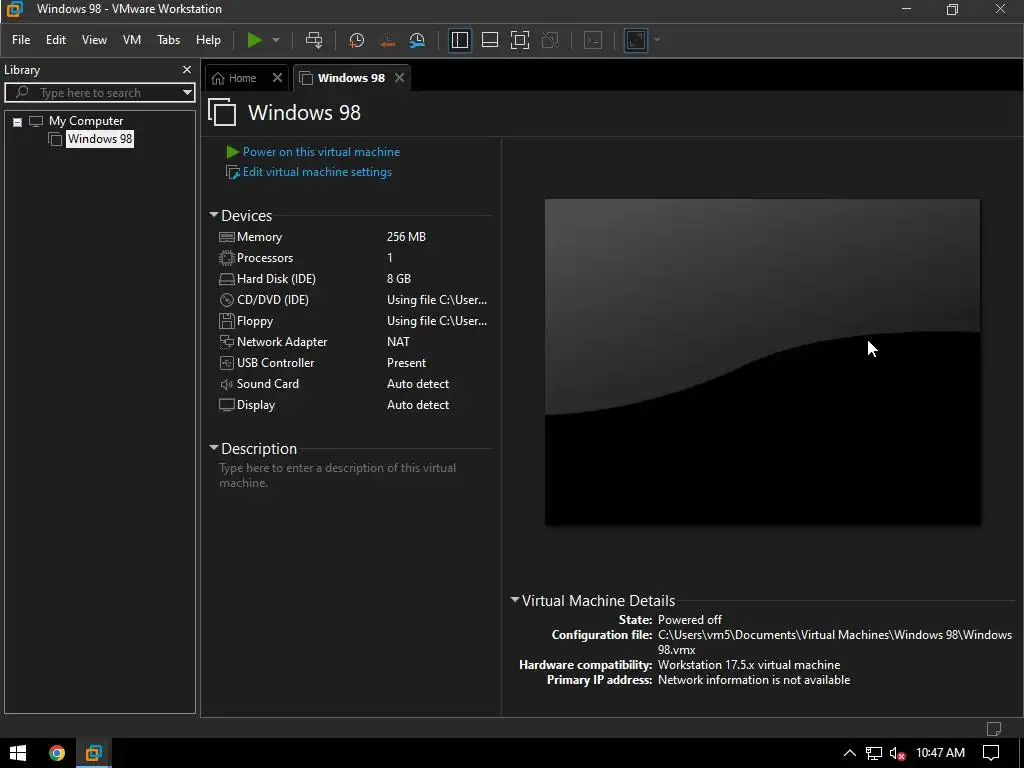The height and width of the screenshot is (768, 1024).
Task: Click the Processors device entry
Action: [264, 258]
